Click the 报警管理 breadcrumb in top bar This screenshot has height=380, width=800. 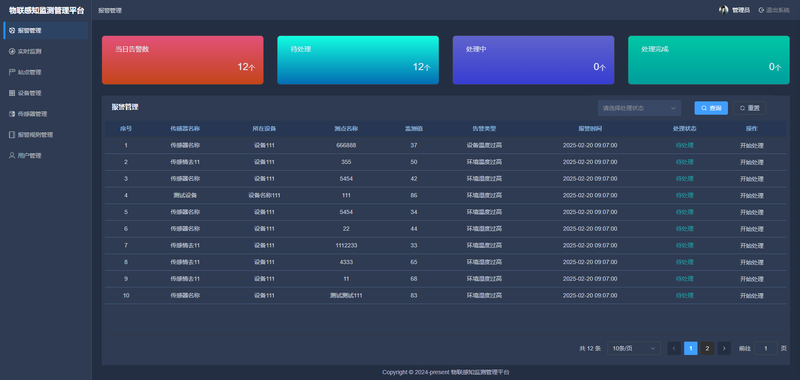[x=110, y=10]
